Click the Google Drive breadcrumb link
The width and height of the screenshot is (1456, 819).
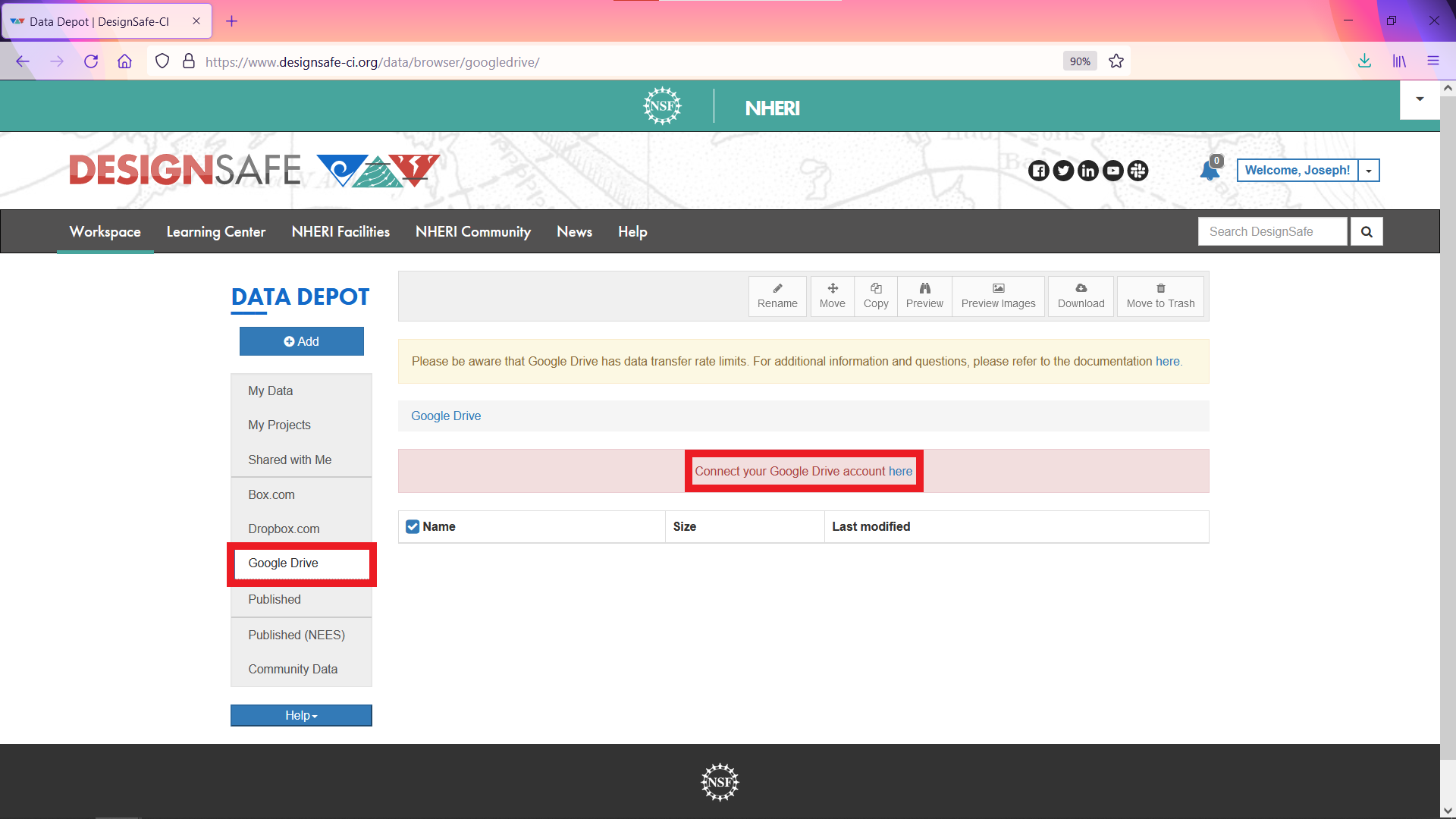446,416
